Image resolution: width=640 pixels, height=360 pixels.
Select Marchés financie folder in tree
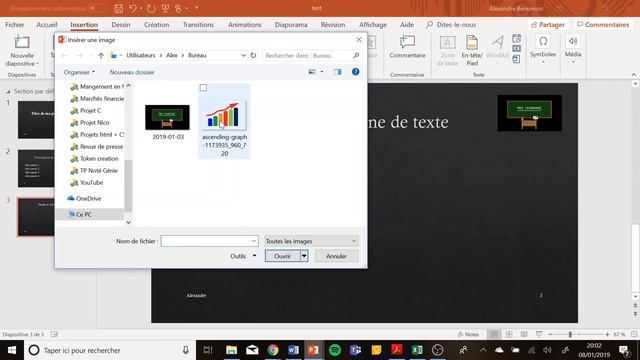click(x=97, y=98)
